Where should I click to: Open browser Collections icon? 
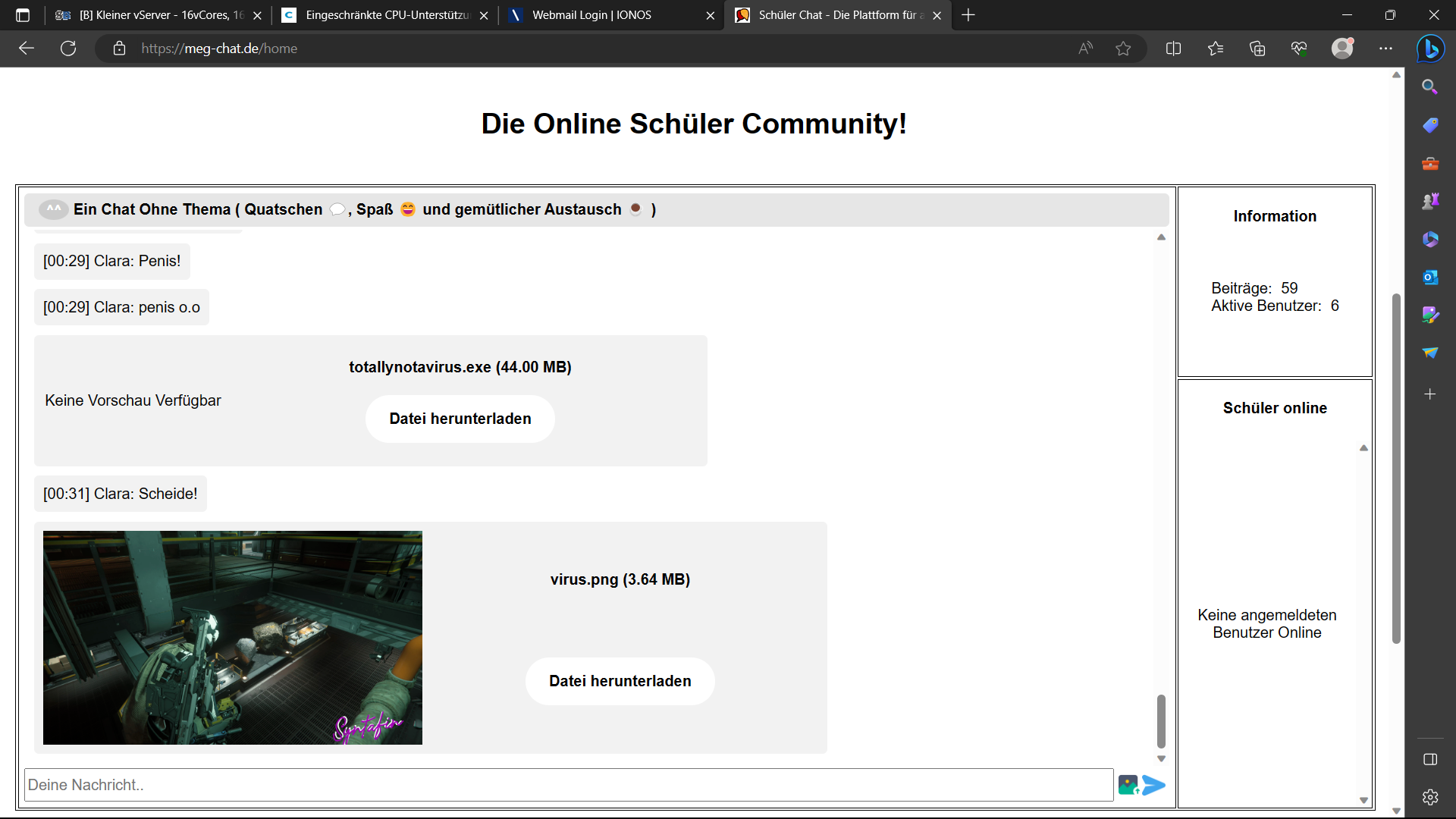1257,49
